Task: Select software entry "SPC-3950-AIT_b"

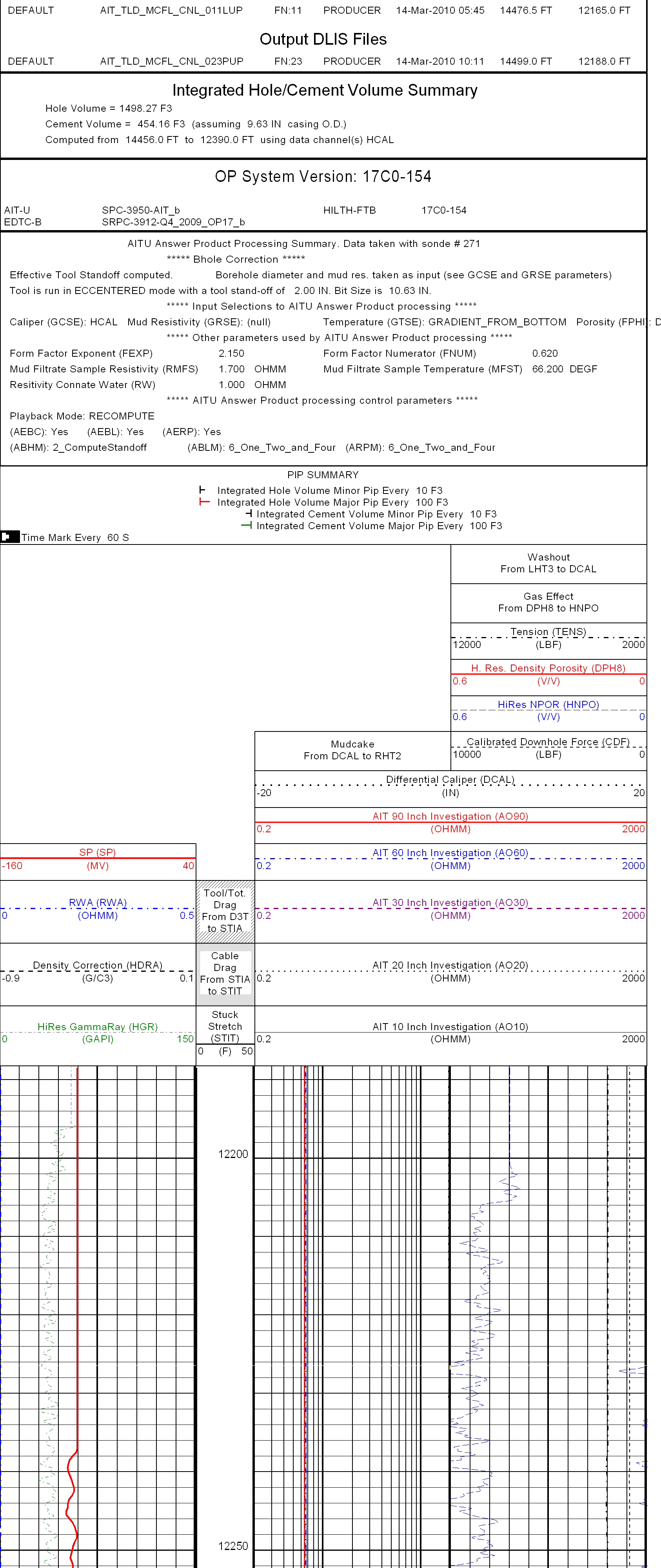Action: click(141, 210)
